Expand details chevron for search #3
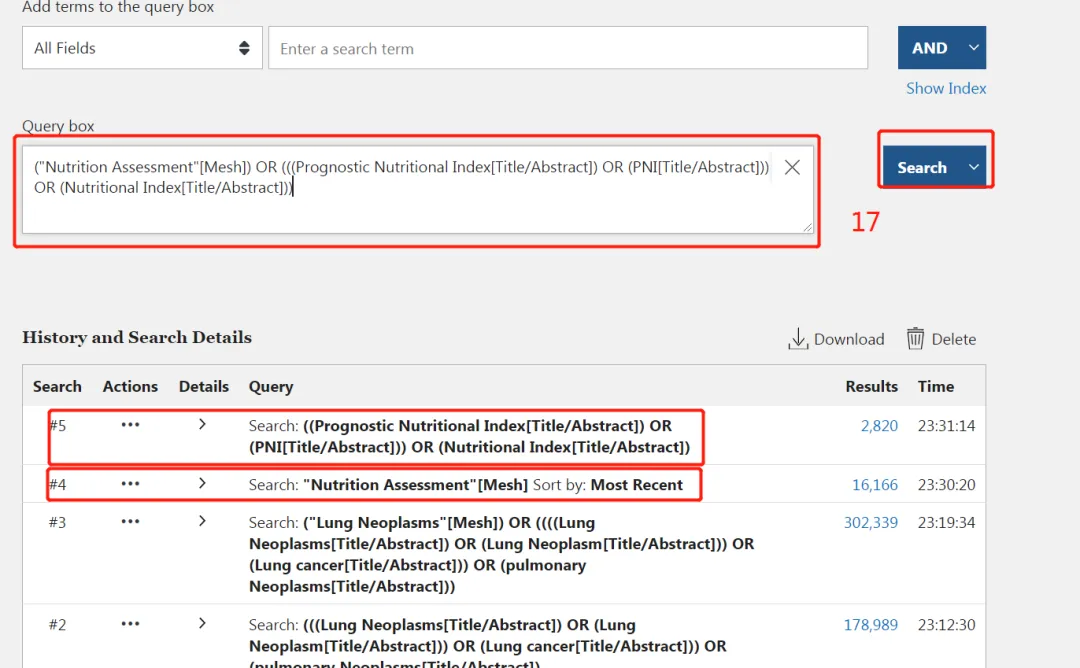Screen dimensions: 1080x668 point(202,521)
